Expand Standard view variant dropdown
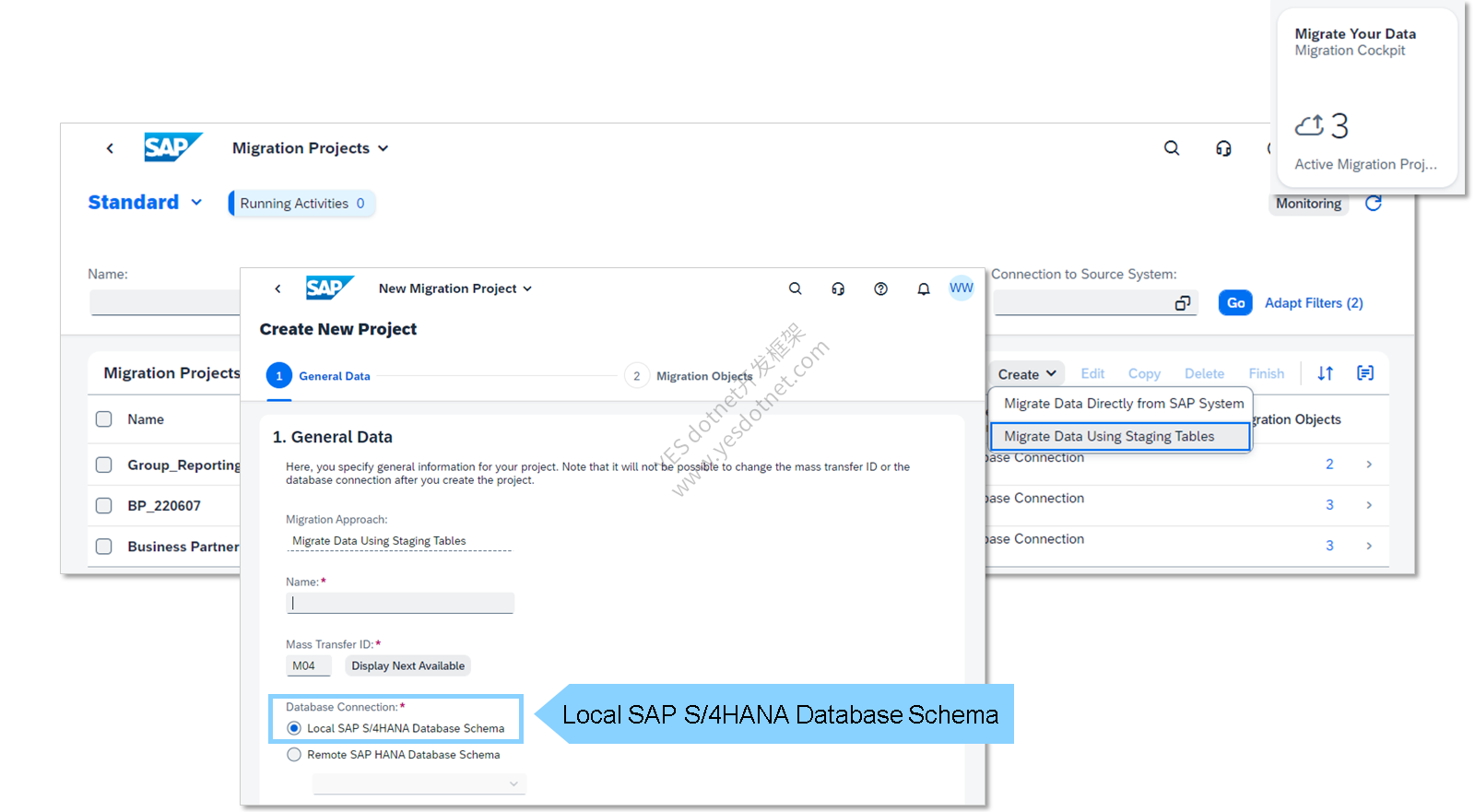Screen dimensions: 1475x812 click(x=196, y=202)
